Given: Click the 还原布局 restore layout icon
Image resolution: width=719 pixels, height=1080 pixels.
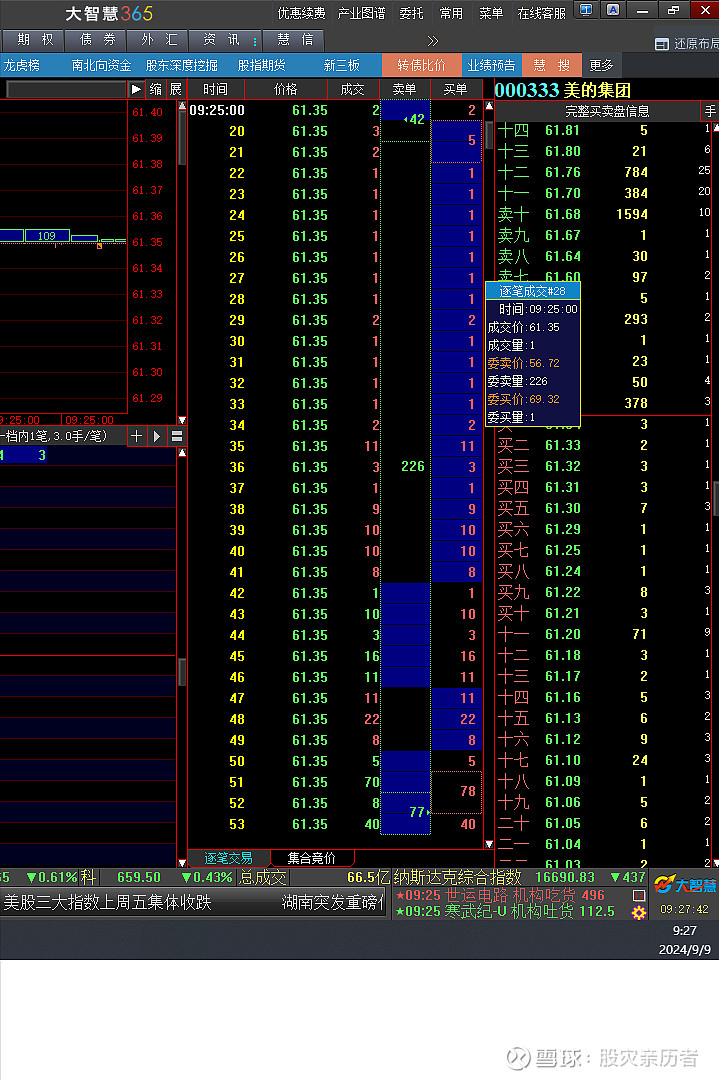Looking at the screenshot, I should click(662, 44).
